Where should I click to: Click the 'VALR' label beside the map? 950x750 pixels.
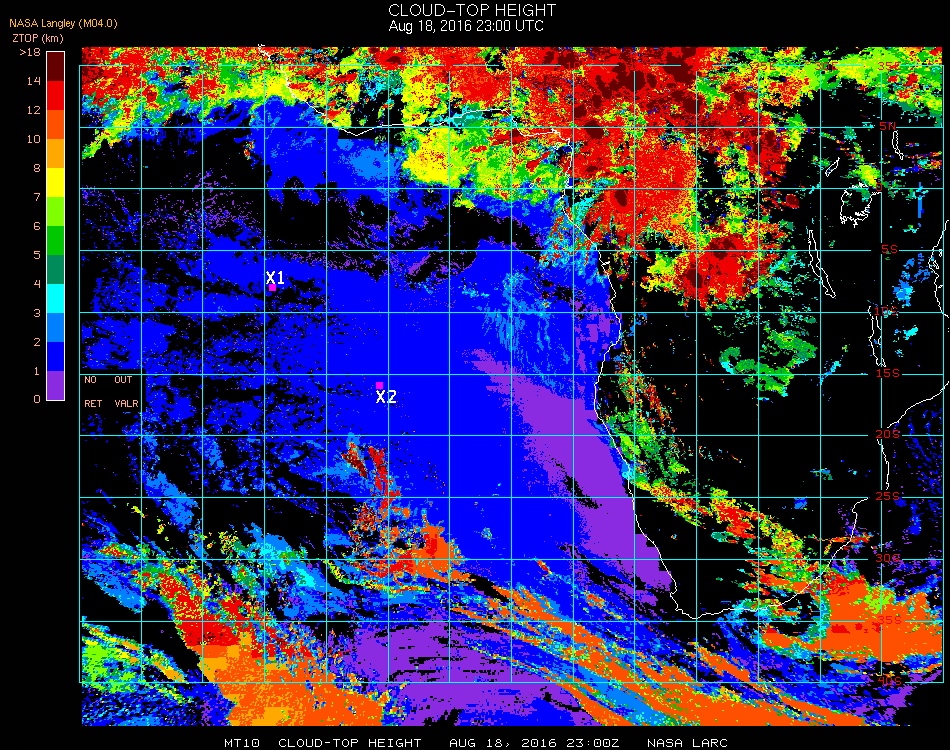coord(126,403)
